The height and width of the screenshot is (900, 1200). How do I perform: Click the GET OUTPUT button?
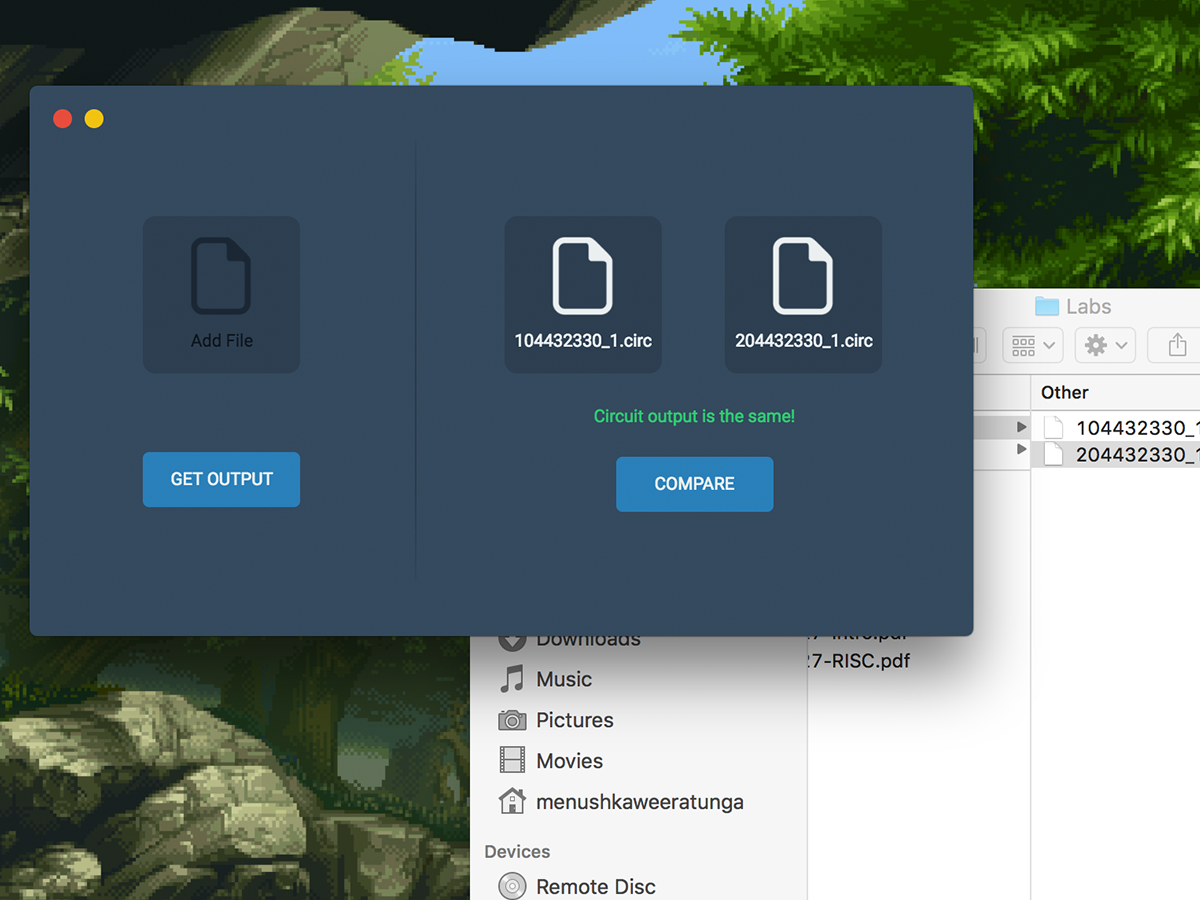pyautogui.click(x=221, y=479)
